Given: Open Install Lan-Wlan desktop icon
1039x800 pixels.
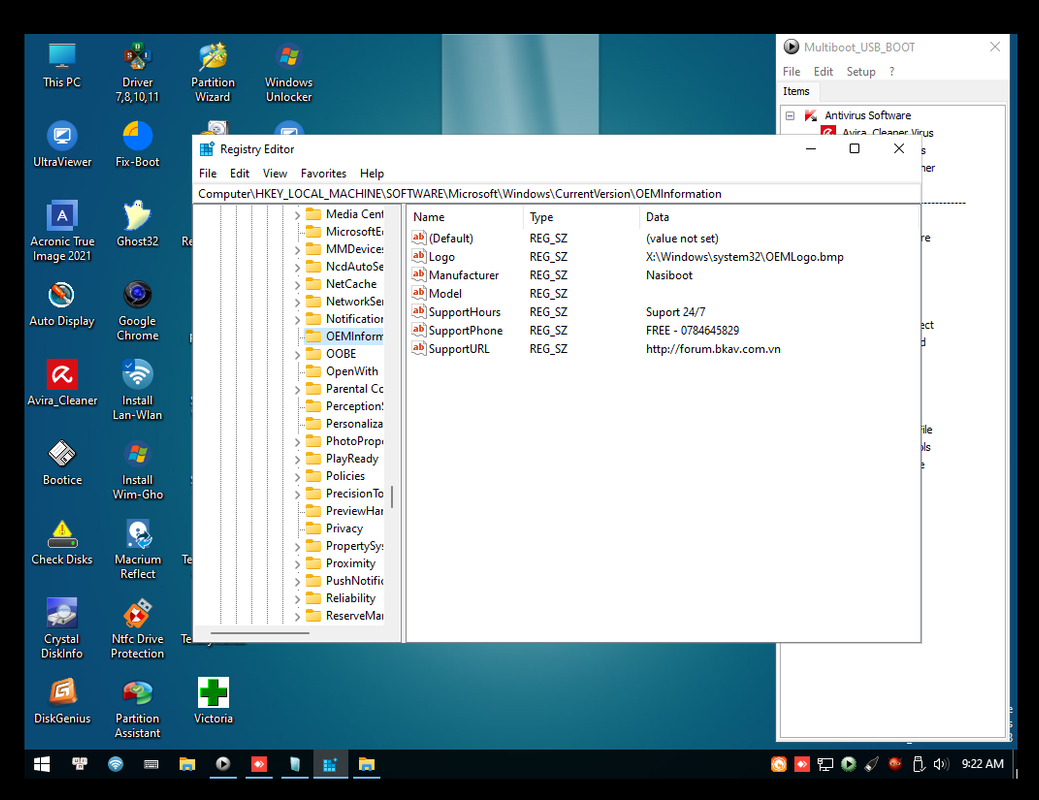Looking at the screenshot, I should [137, 390].
